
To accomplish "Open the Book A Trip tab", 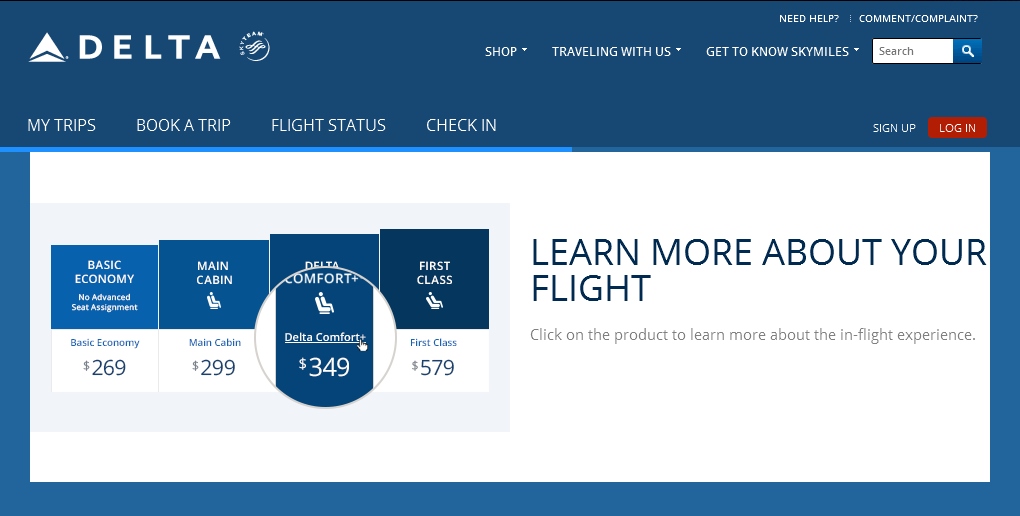I will click(x=183, y=125).
